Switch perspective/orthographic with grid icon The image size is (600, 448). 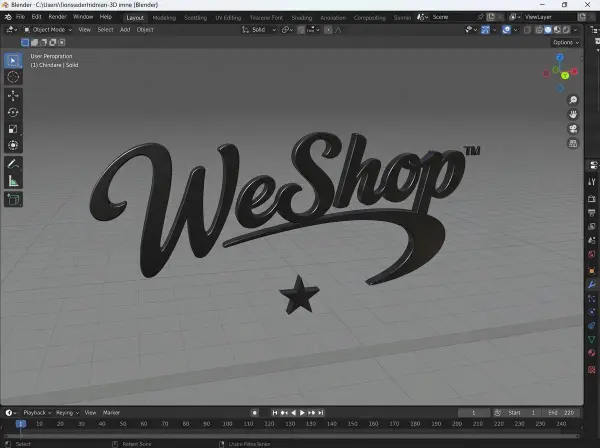[x=573, y=143]
